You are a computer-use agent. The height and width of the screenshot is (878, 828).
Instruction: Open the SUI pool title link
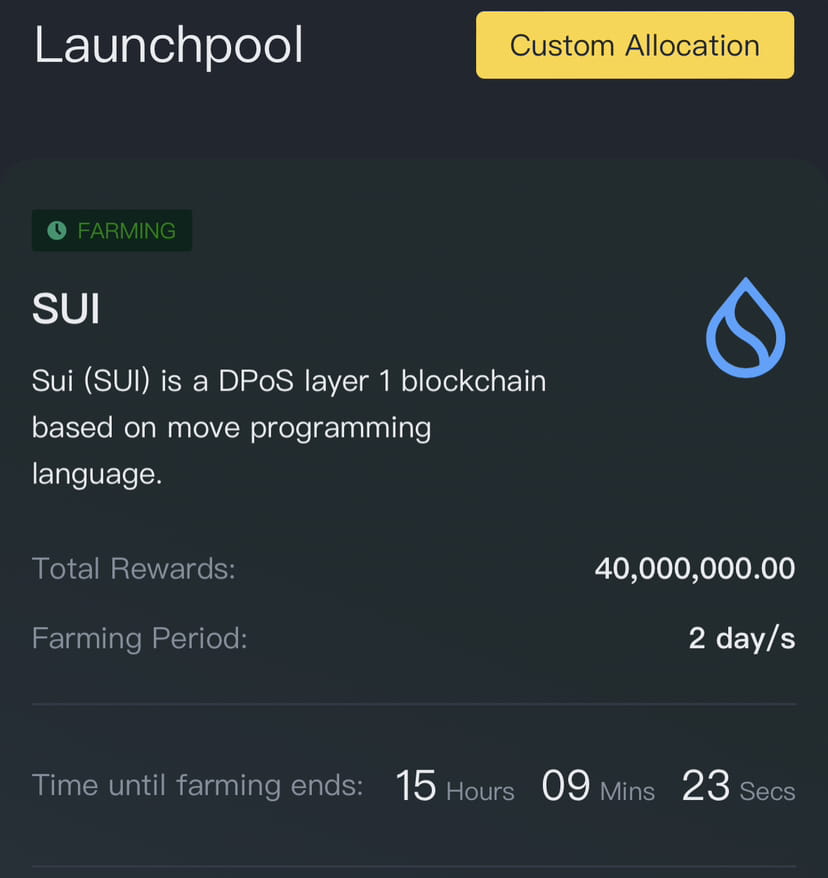click(x=65, y=308)
